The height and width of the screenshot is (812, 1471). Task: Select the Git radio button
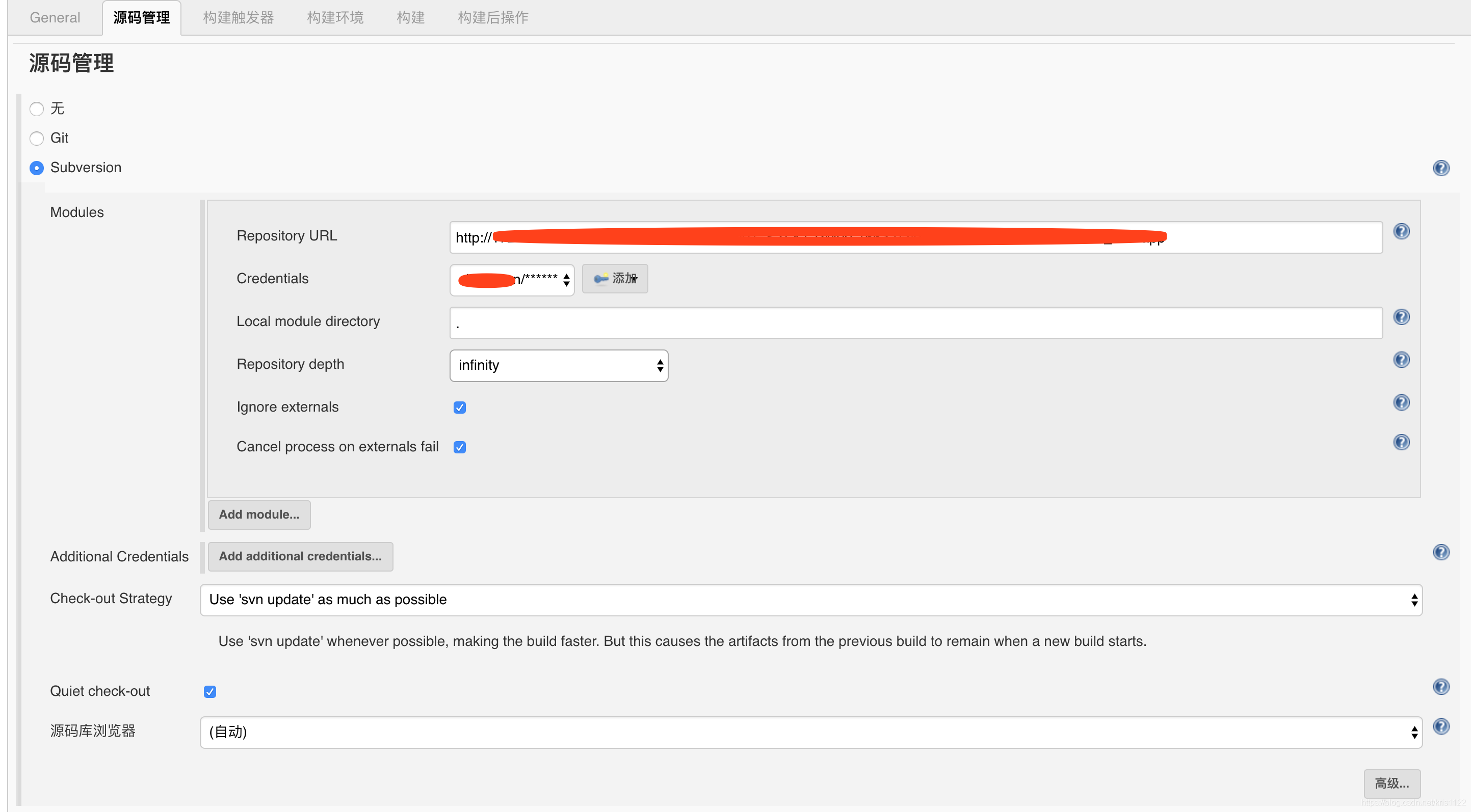(x=37, y=138)
